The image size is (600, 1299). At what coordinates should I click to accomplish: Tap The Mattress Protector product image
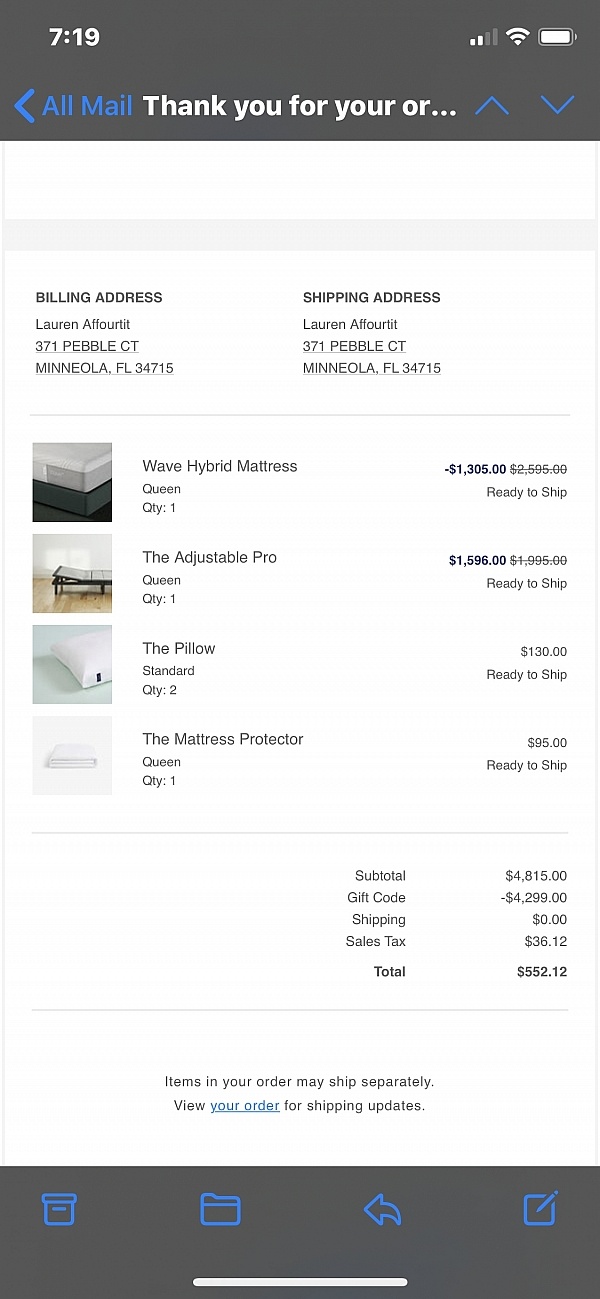click(x=72, y=755)
